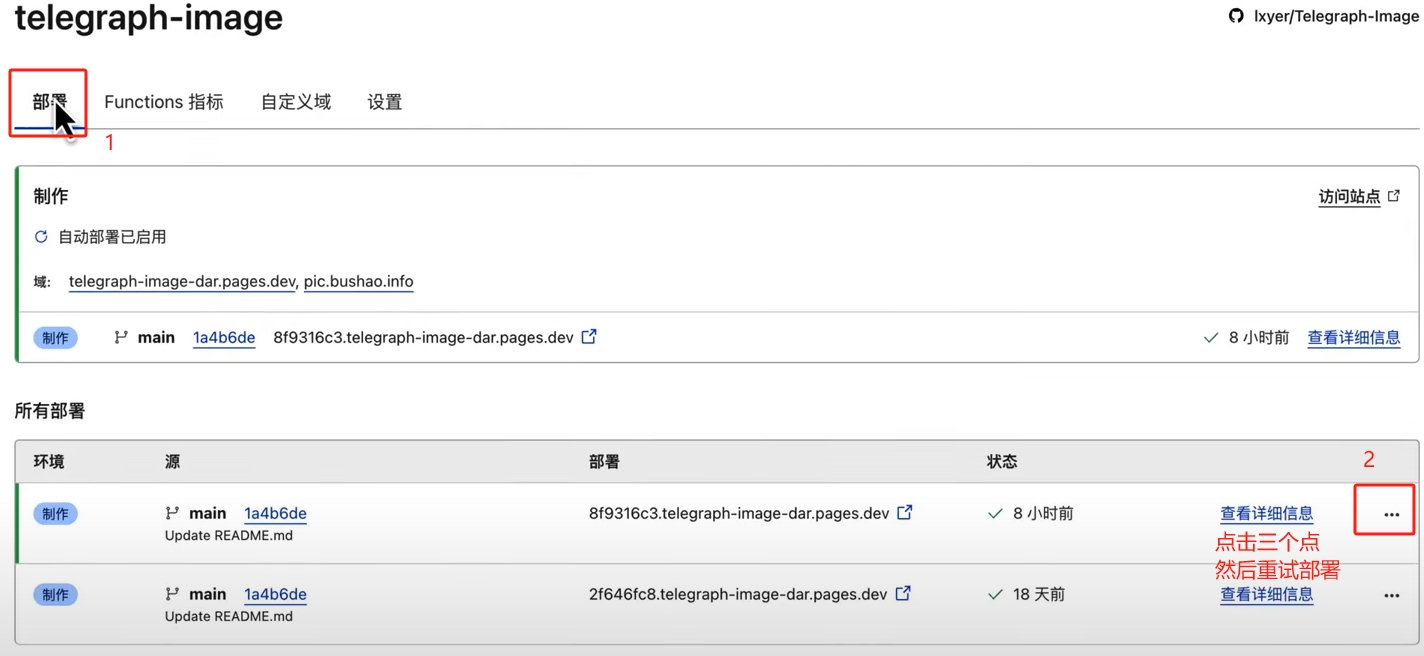Click the checkmark status icon beside 18 天前

tap(995, 595)
